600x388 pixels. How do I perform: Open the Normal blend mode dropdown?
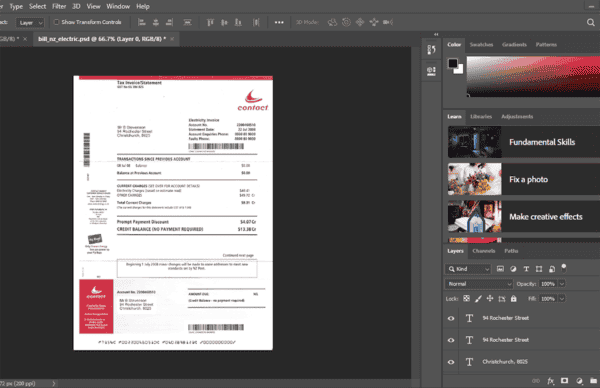click(479, 284)
